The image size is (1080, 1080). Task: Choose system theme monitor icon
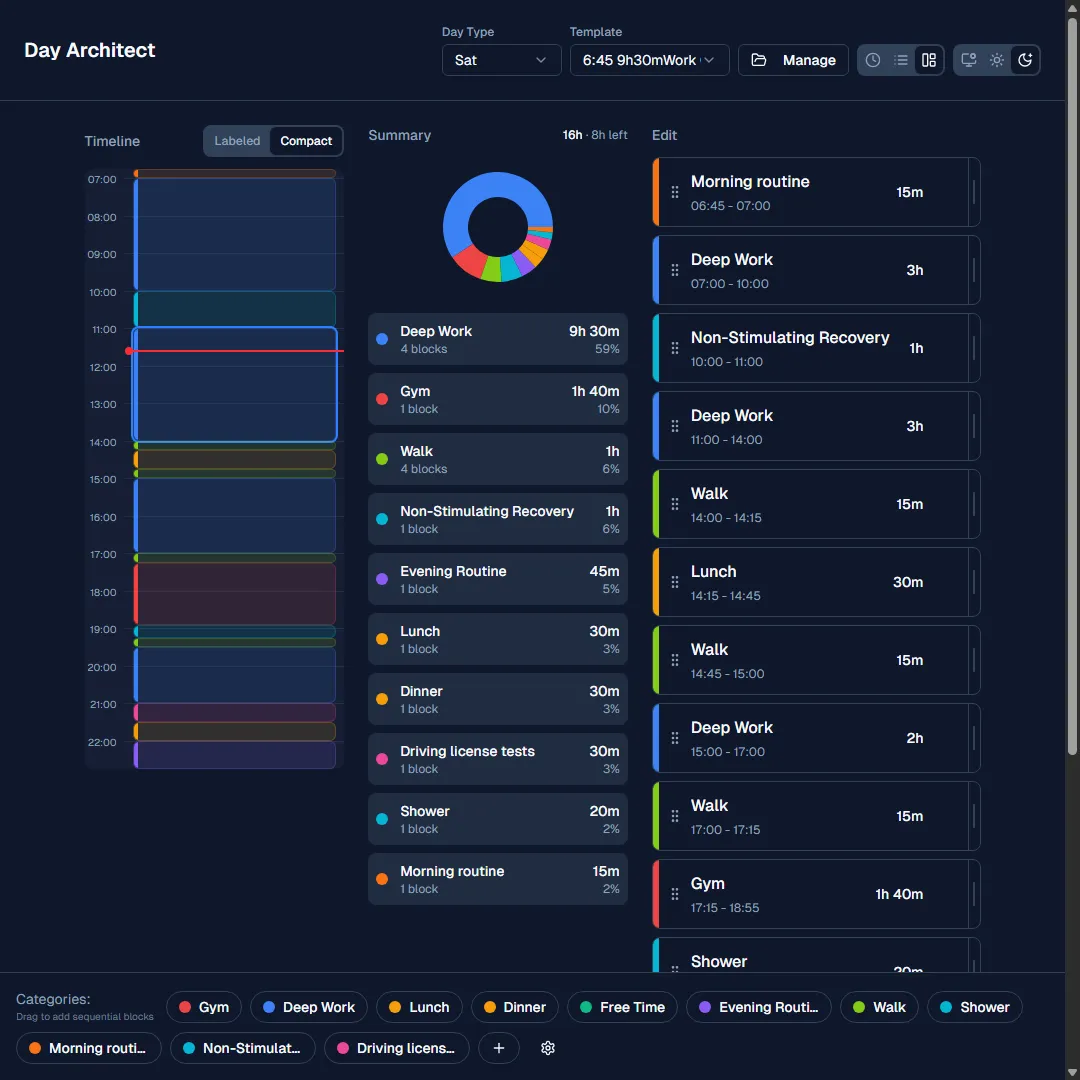point(968,60)
